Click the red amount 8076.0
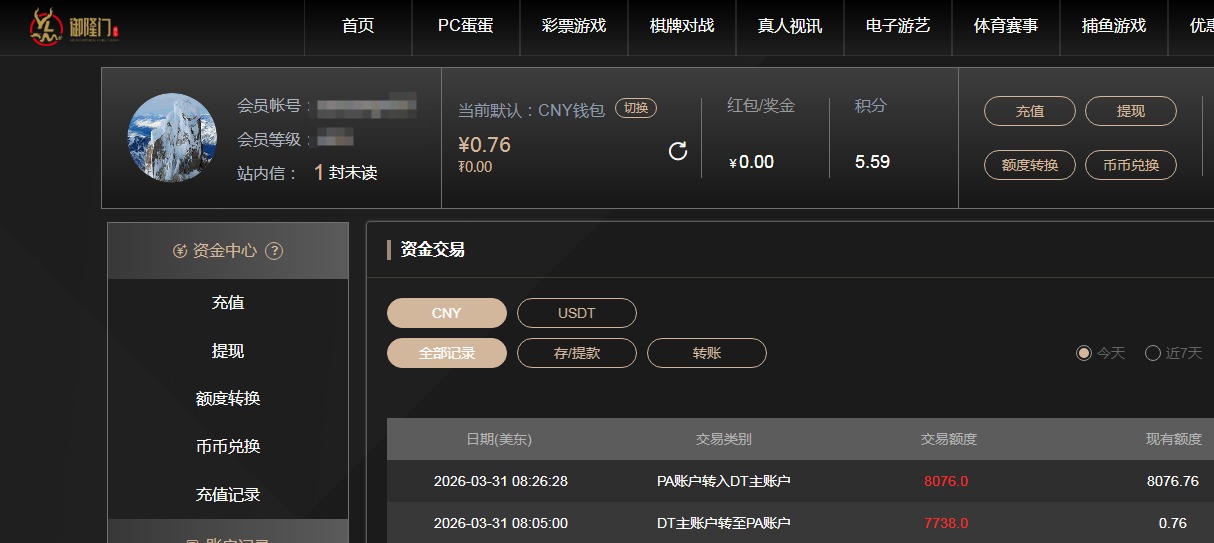 [946, 481]
